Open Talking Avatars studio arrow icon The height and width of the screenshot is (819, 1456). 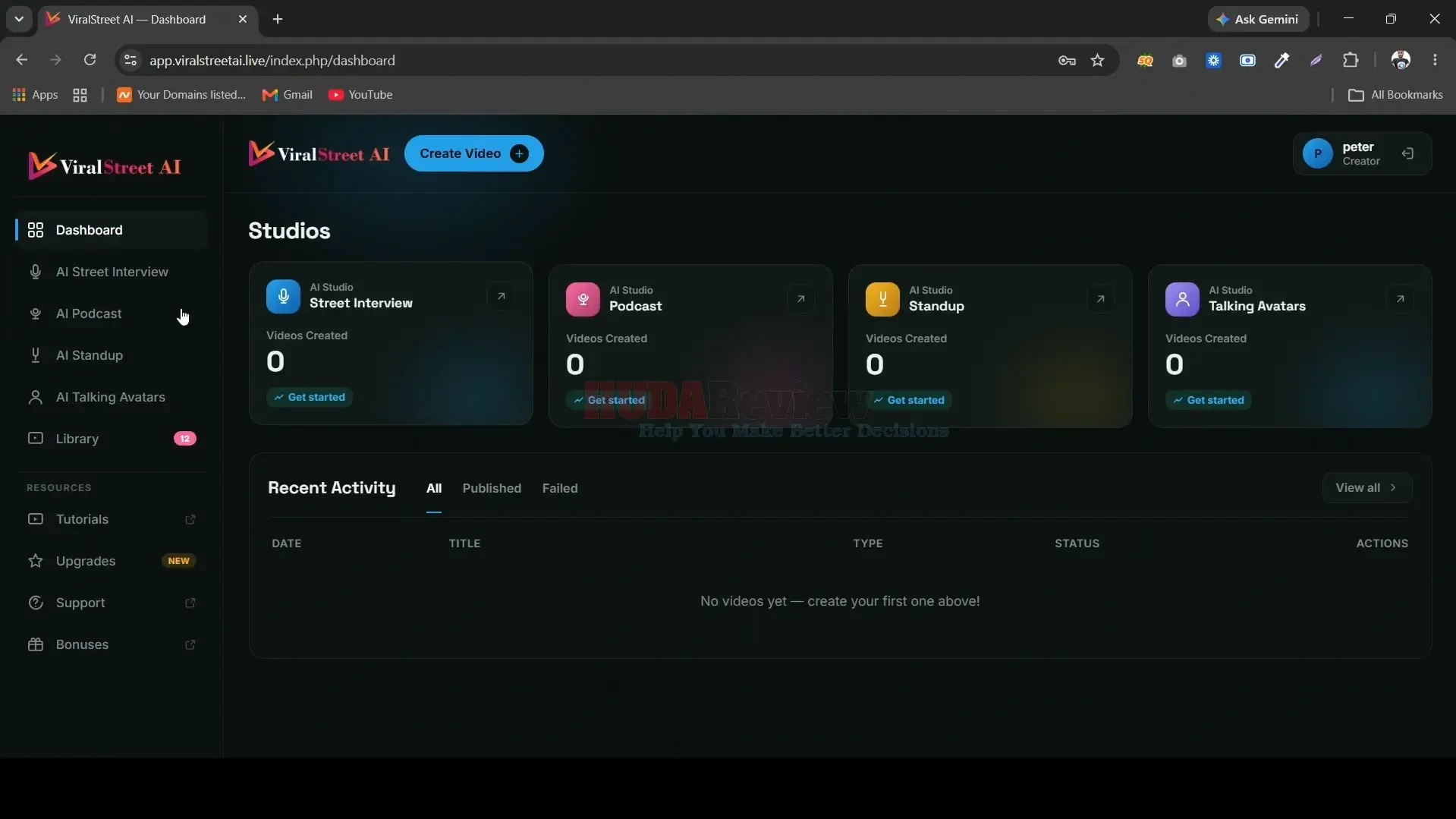click(x=1400, y=299)
